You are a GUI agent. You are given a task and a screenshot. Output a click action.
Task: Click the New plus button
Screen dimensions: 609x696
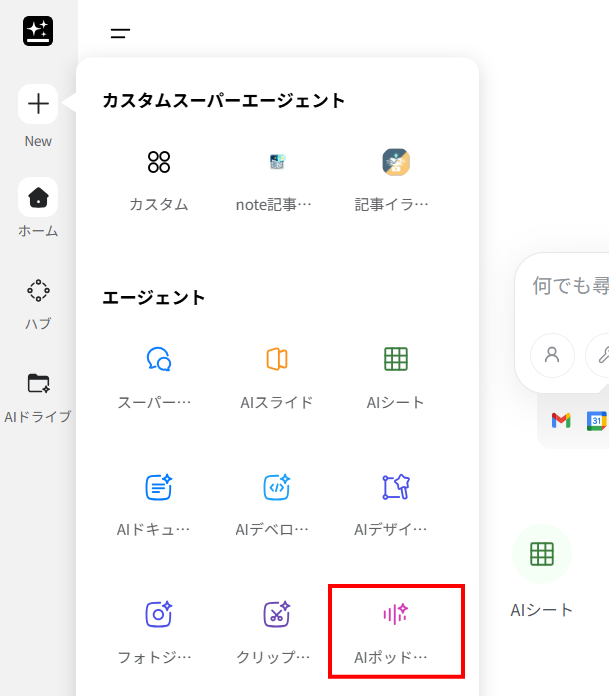(38, 104)
